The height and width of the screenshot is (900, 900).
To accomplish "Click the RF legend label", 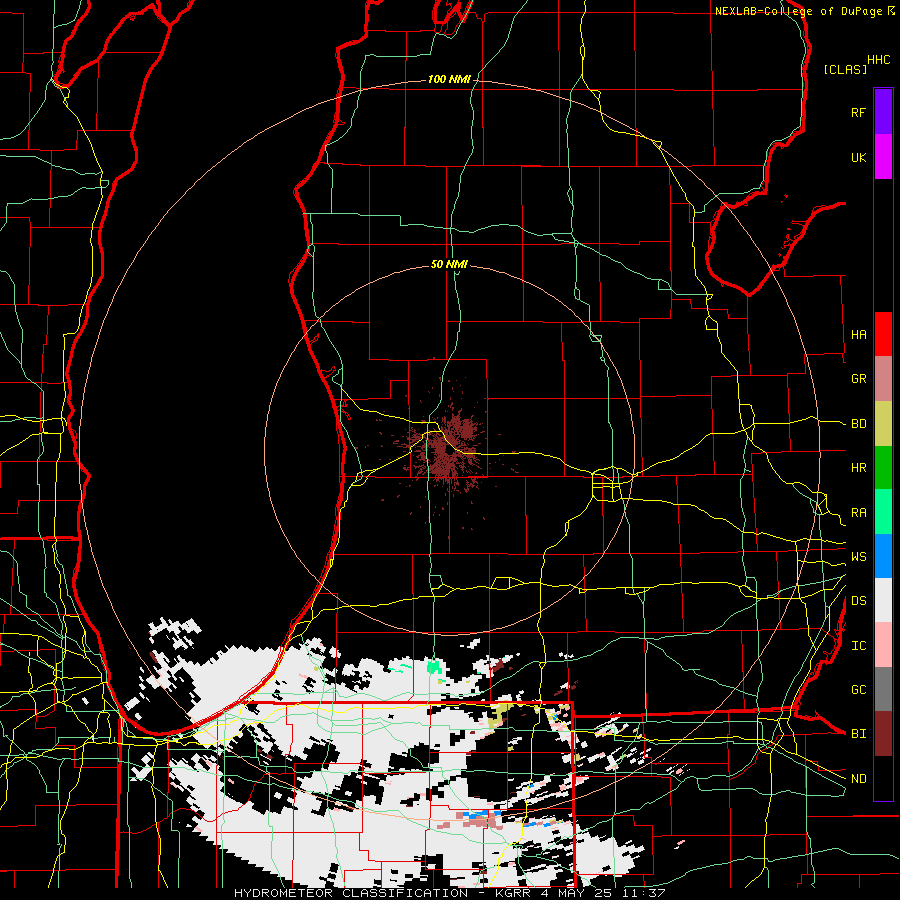I will [x=859, y=112].
